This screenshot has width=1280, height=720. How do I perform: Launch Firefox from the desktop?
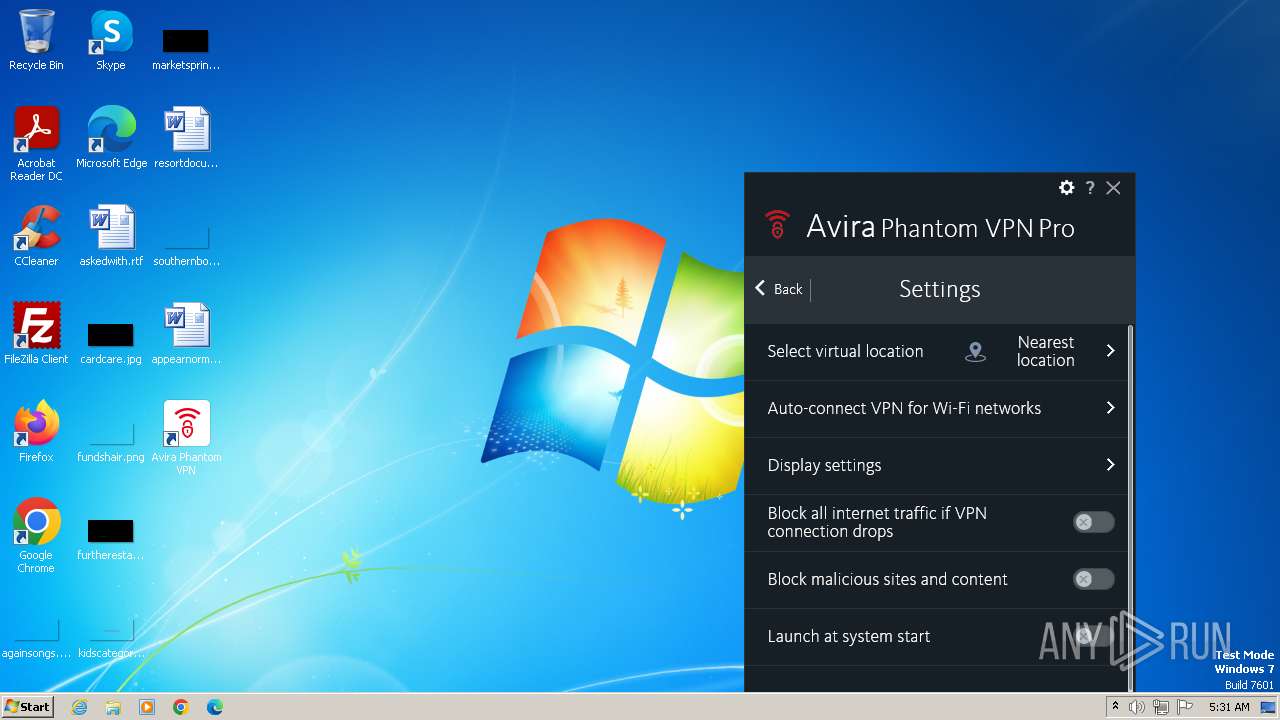[x=36, y=431]
